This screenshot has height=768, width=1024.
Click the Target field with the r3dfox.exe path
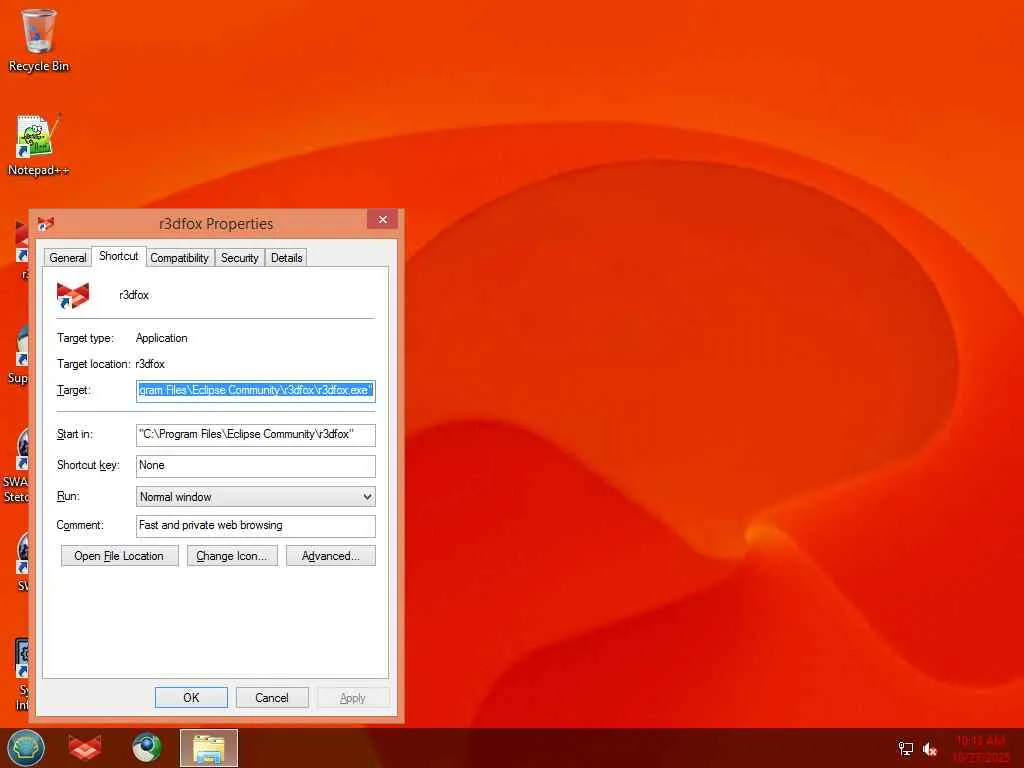[256, 391]
